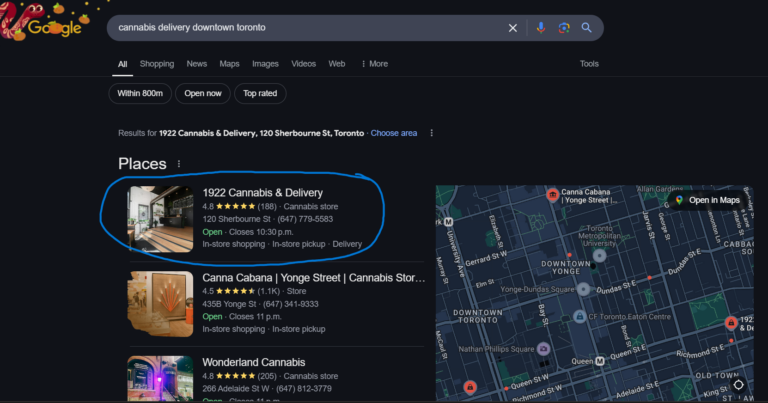The image size is (768, 403).
Task: Click Closes 10:30 p.m. hours text
Action: coord(261,232)
